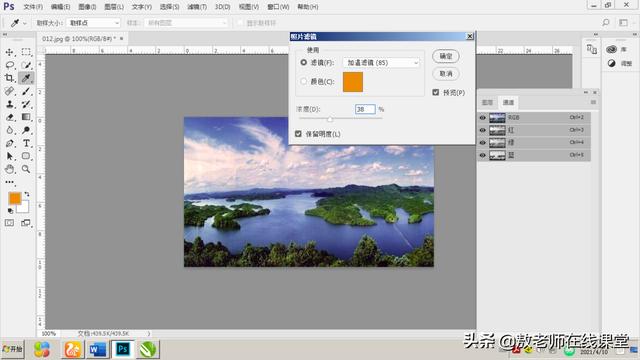Reset default foreground and background colors
640x360 pixels.
point(10,211)
